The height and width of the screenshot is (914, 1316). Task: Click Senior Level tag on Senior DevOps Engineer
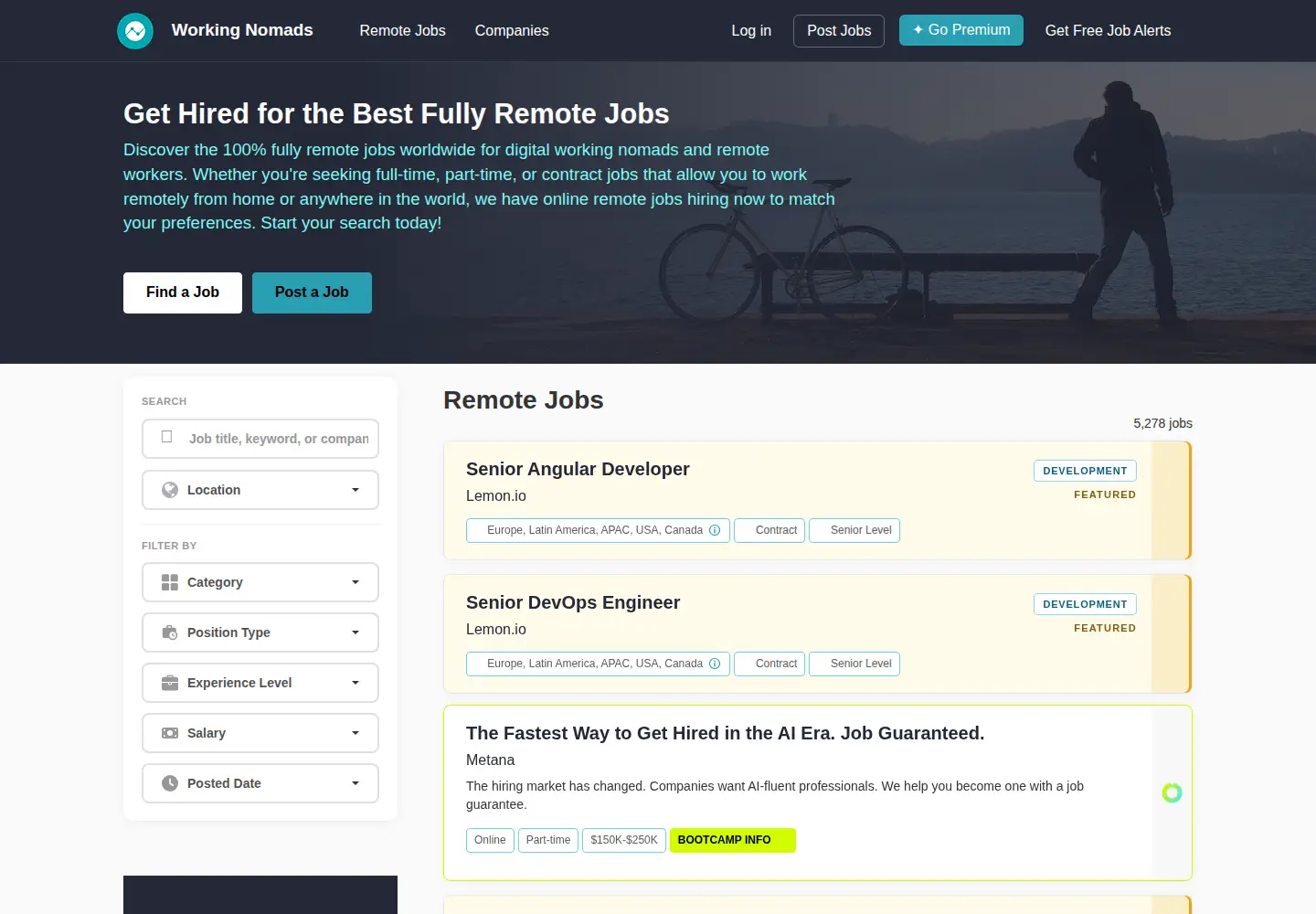click(854, 664)
